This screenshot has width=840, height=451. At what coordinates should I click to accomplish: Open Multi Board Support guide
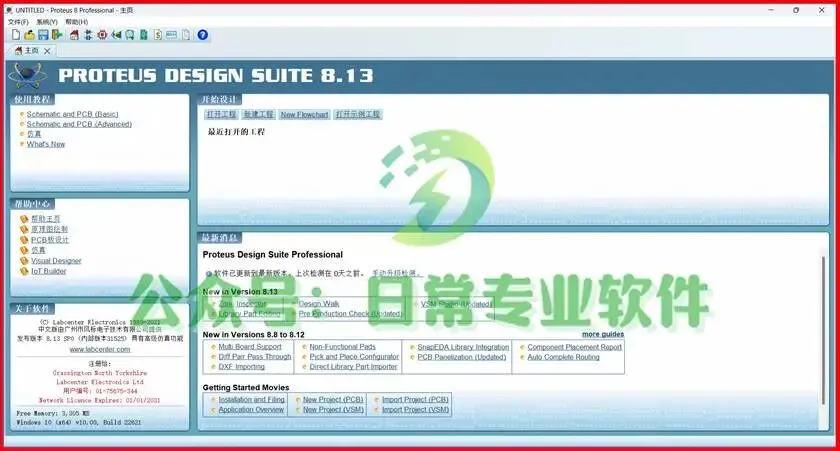250,347
